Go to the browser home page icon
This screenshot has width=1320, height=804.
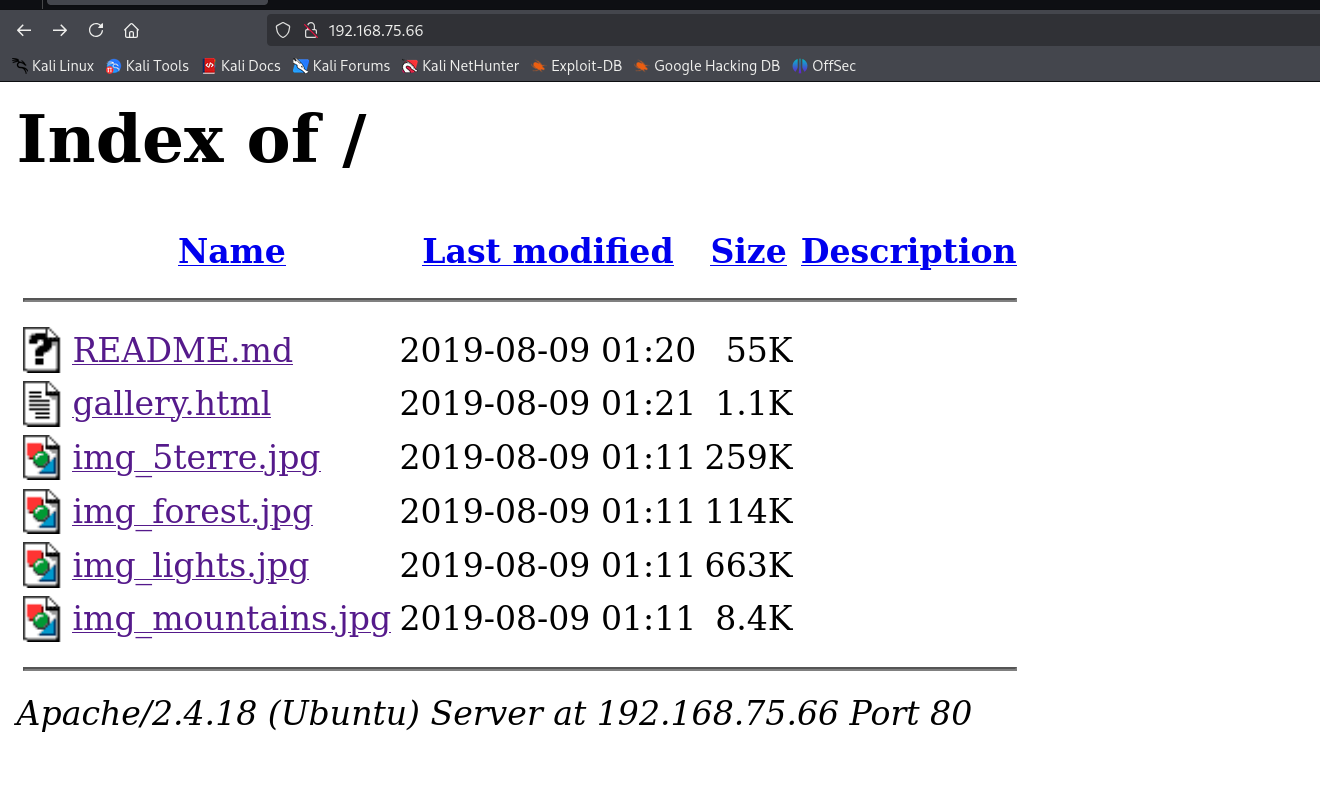pyautogui.click(x=131, y=30)
